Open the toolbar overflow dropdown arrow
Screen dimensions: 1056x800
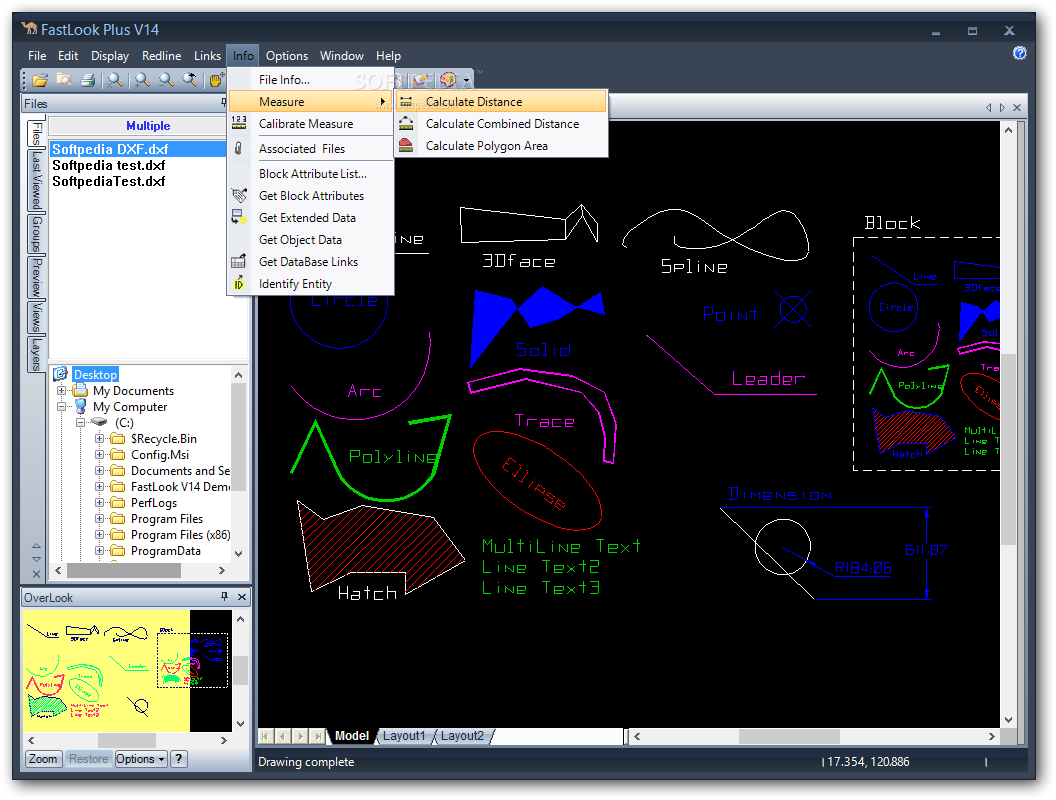(466, 81)
